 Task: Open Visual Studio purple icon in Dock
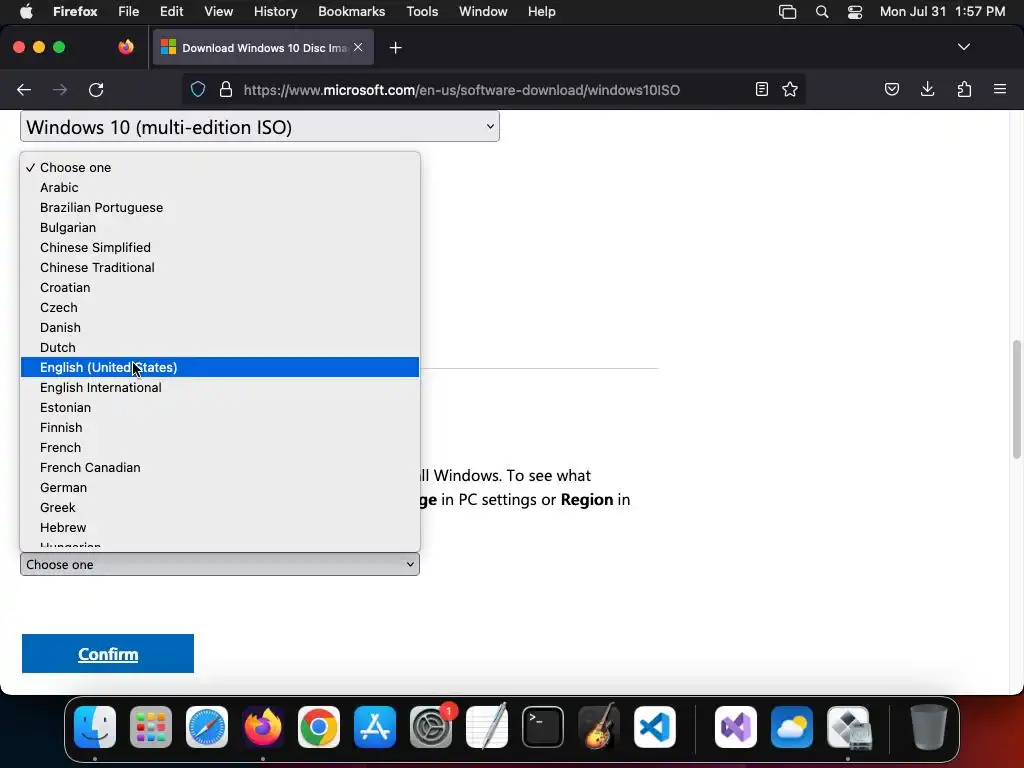point(736,727)
